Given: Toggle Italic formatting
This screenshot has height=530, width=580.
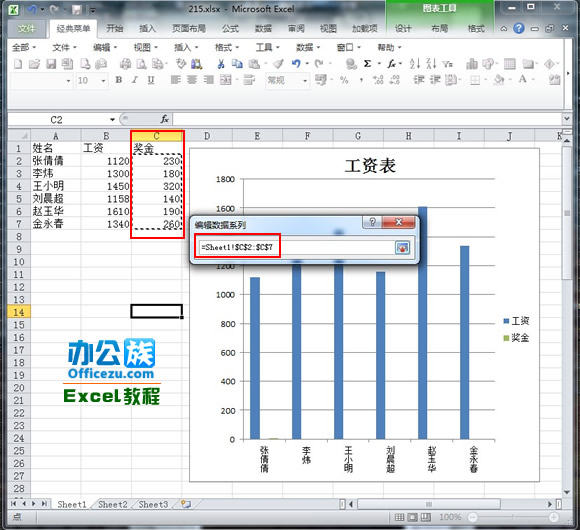Looking at the screenshot, I should [x=135, y=80].
